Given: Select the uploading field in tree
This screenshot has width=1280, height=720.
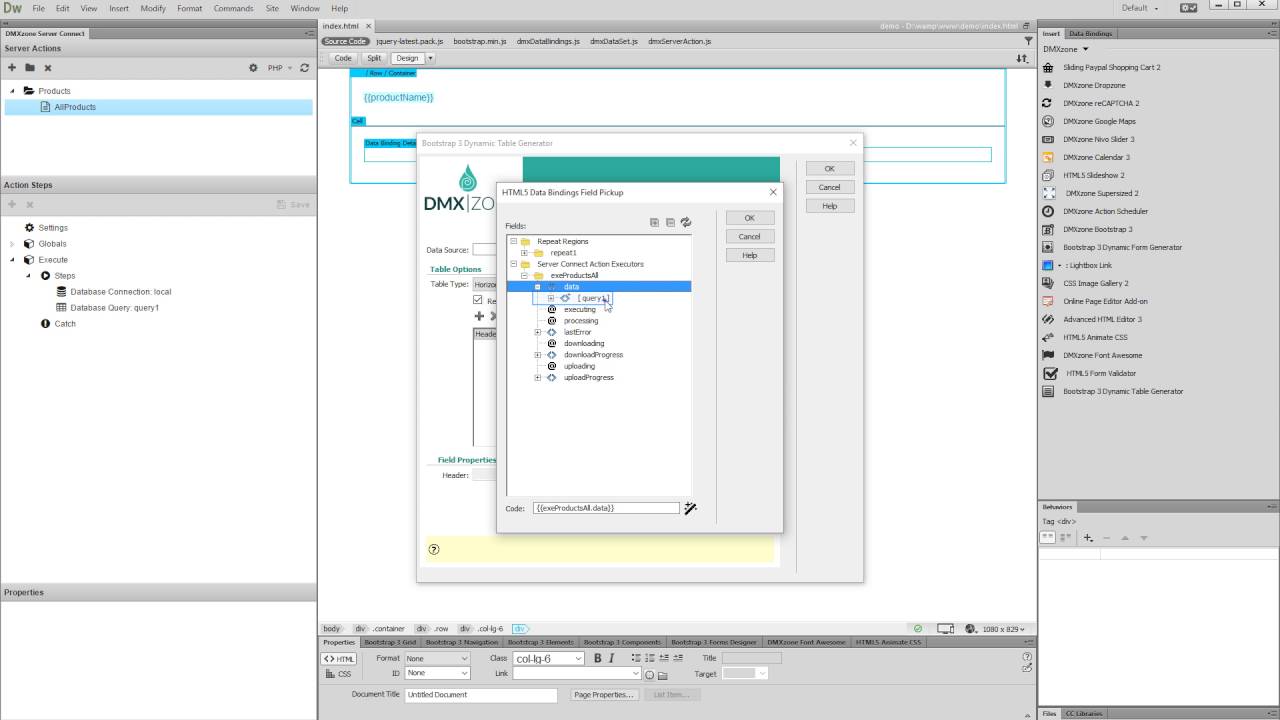Looking at the screenshot, I should pyautogui.click(x=579, y=366).
